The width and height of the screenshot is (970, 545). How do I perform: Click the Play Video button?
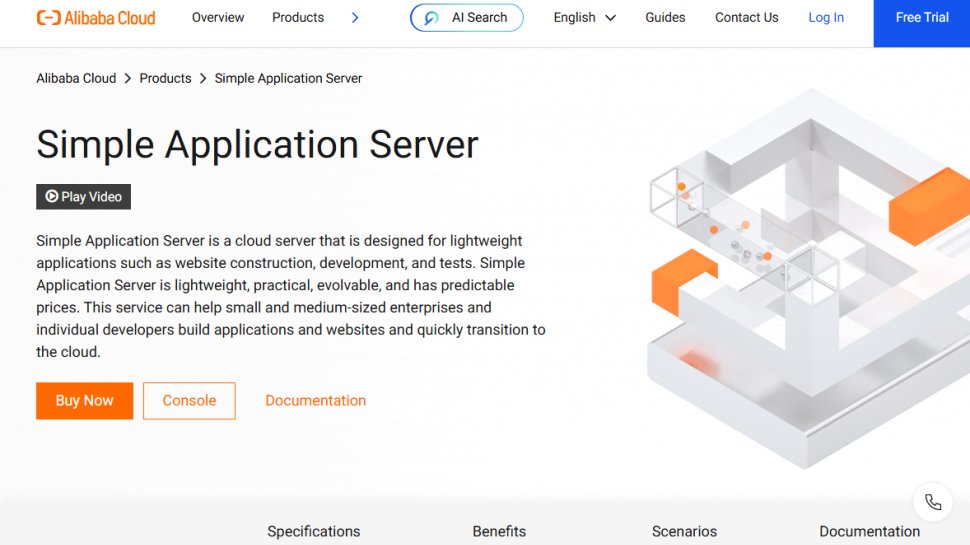click(x=84, y=197)
